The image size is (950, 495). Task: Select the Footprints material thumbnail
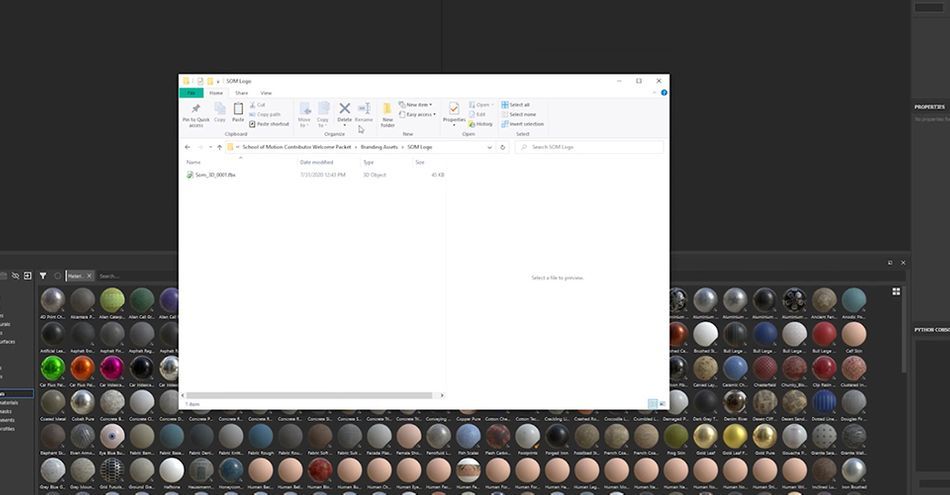[x=527, y=439]
